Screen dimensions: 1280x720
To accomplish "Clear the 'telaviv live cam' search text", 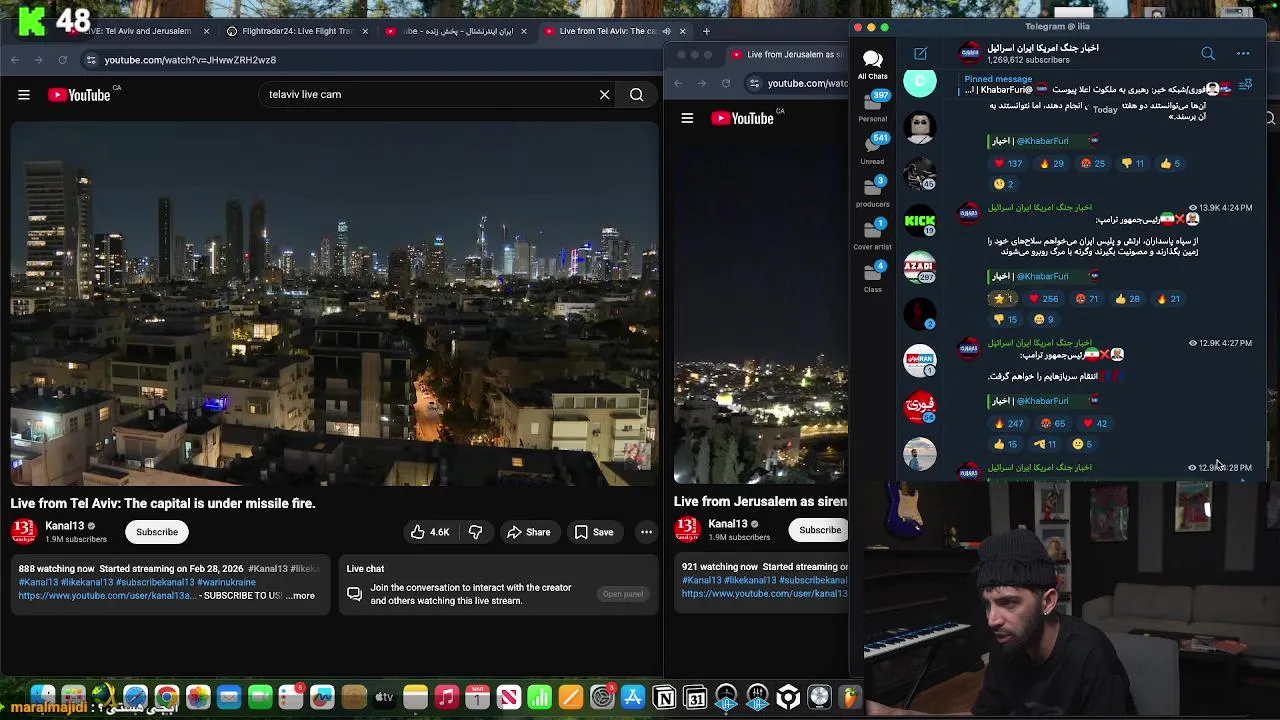I will point(604,95).
